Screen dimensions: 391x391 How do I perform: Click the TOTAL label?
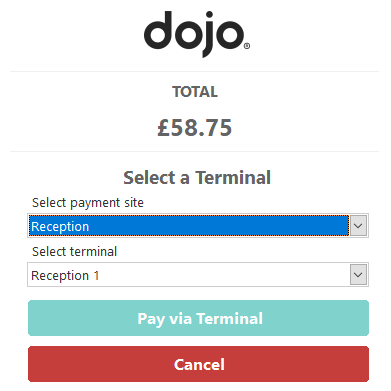pos(195,92)
